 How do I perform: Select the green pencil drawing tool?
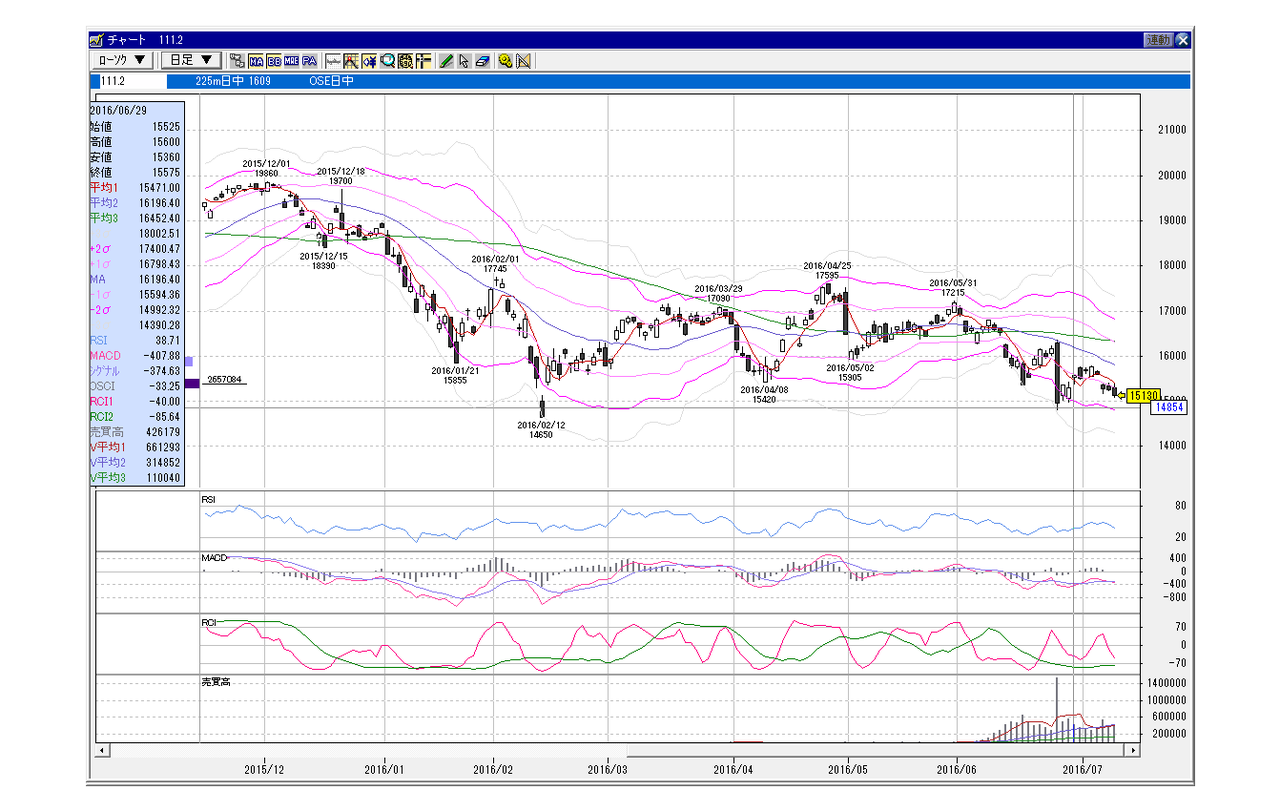tap(447, 60)
